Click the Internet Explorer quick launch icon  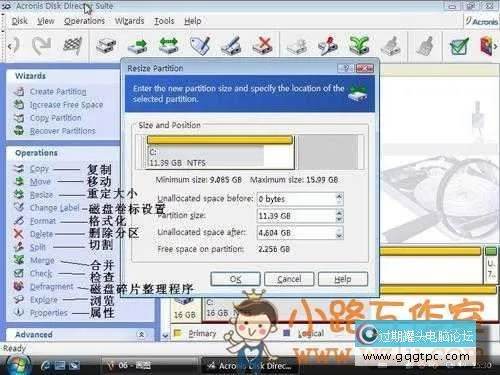[x=46, y=366]
